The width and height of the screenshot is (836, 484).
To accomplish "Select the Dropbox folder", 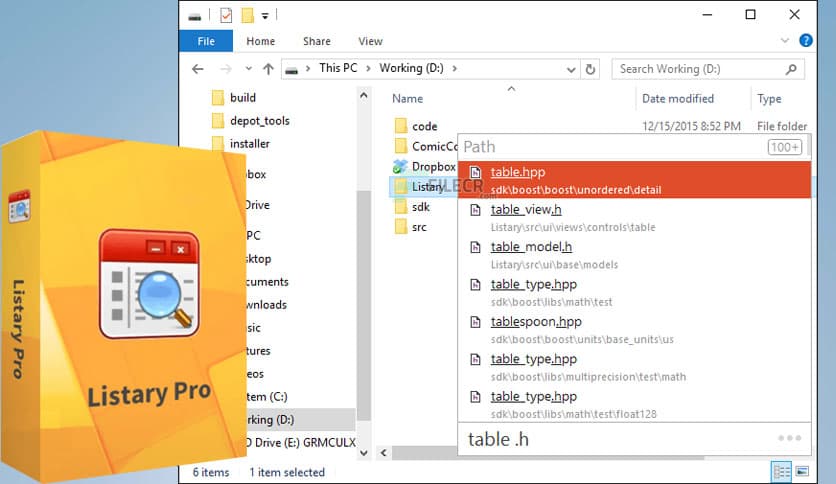I will pyautogui.click(x=424, y=166).
